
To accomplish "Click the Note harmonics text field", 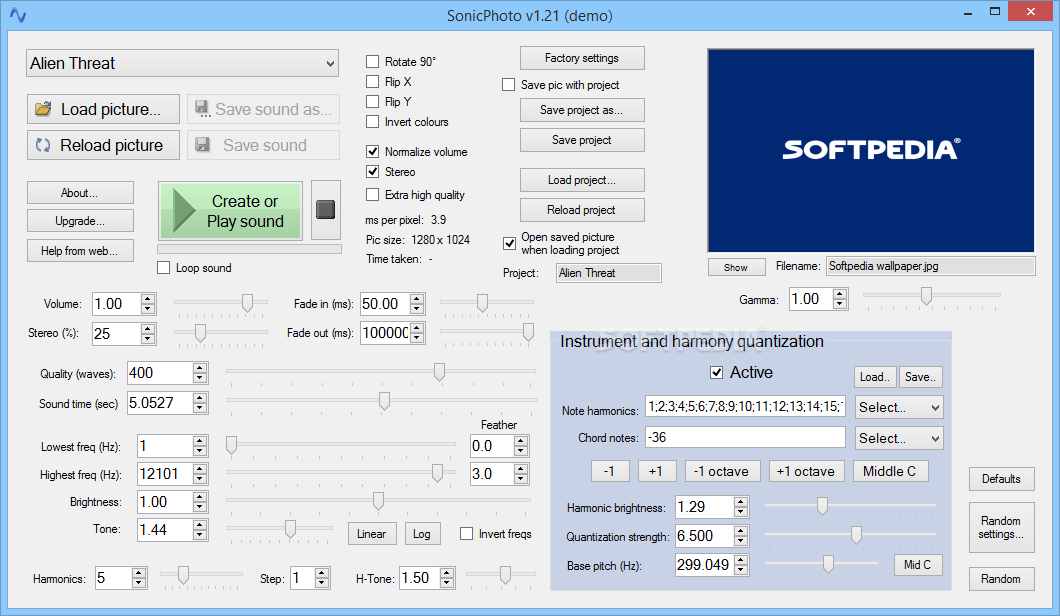I will [x=745, y=406].
